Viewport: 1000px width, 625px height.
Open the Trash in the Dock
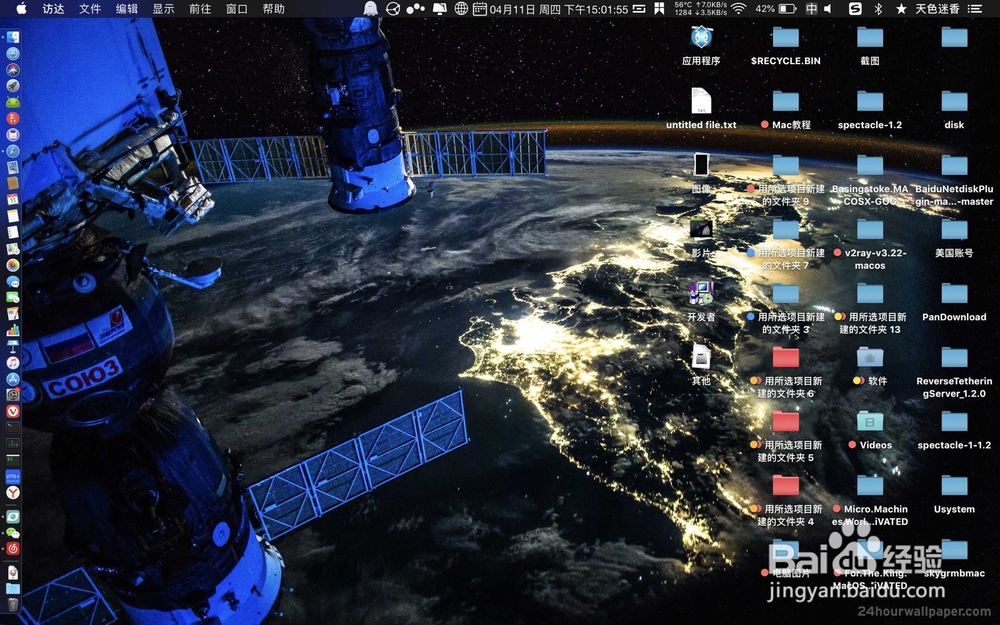(x=13, y=604)
